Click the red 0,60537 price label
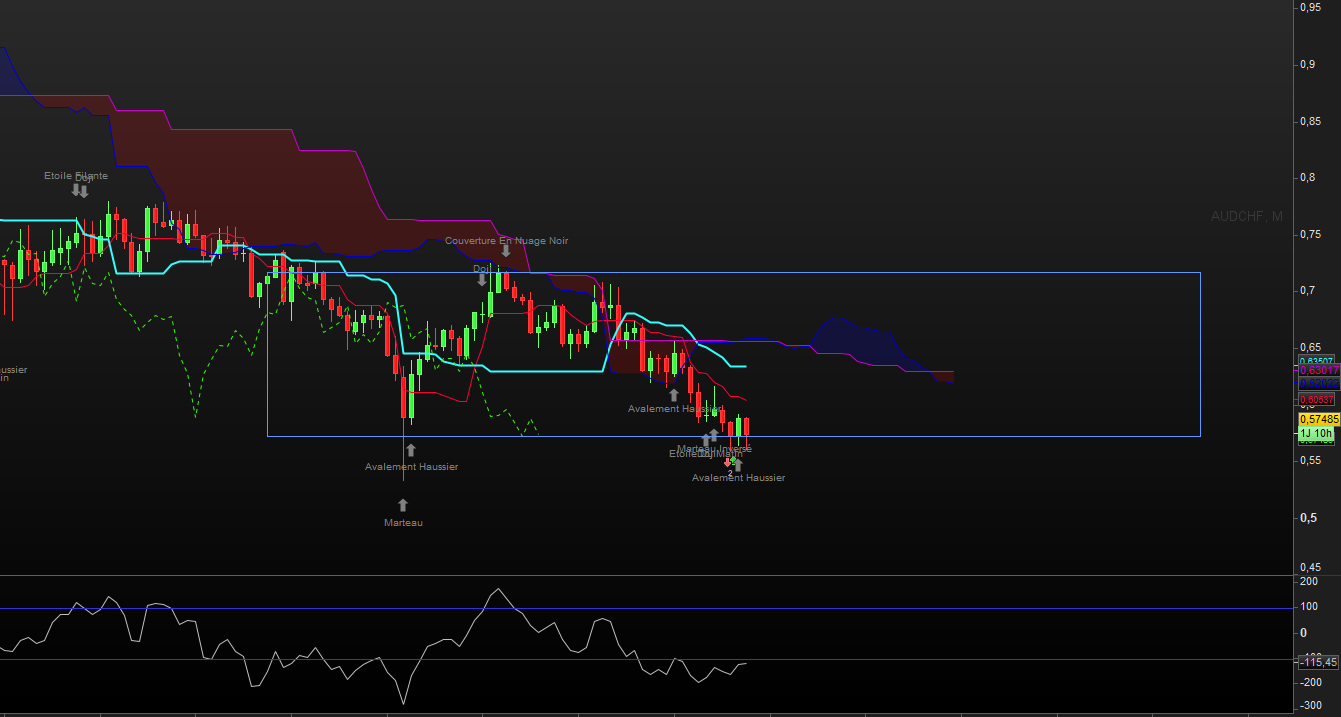The width and height of the screenshot is (1341, 717). click(x=1317, y=399)
